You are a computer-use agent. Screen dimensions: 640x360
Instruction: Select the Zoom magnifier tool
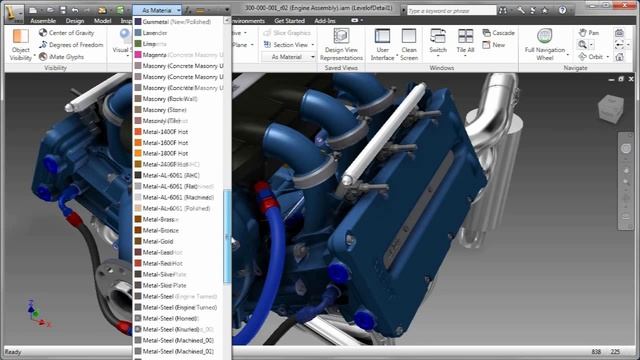point(582,44)
